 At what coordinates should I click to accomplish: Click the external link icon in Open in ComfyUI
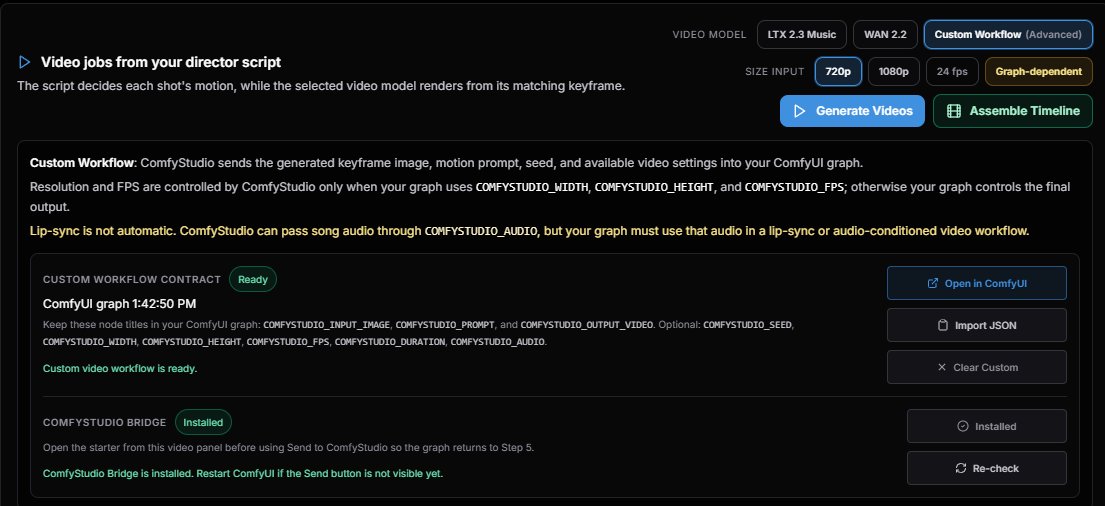coord(933,283)
